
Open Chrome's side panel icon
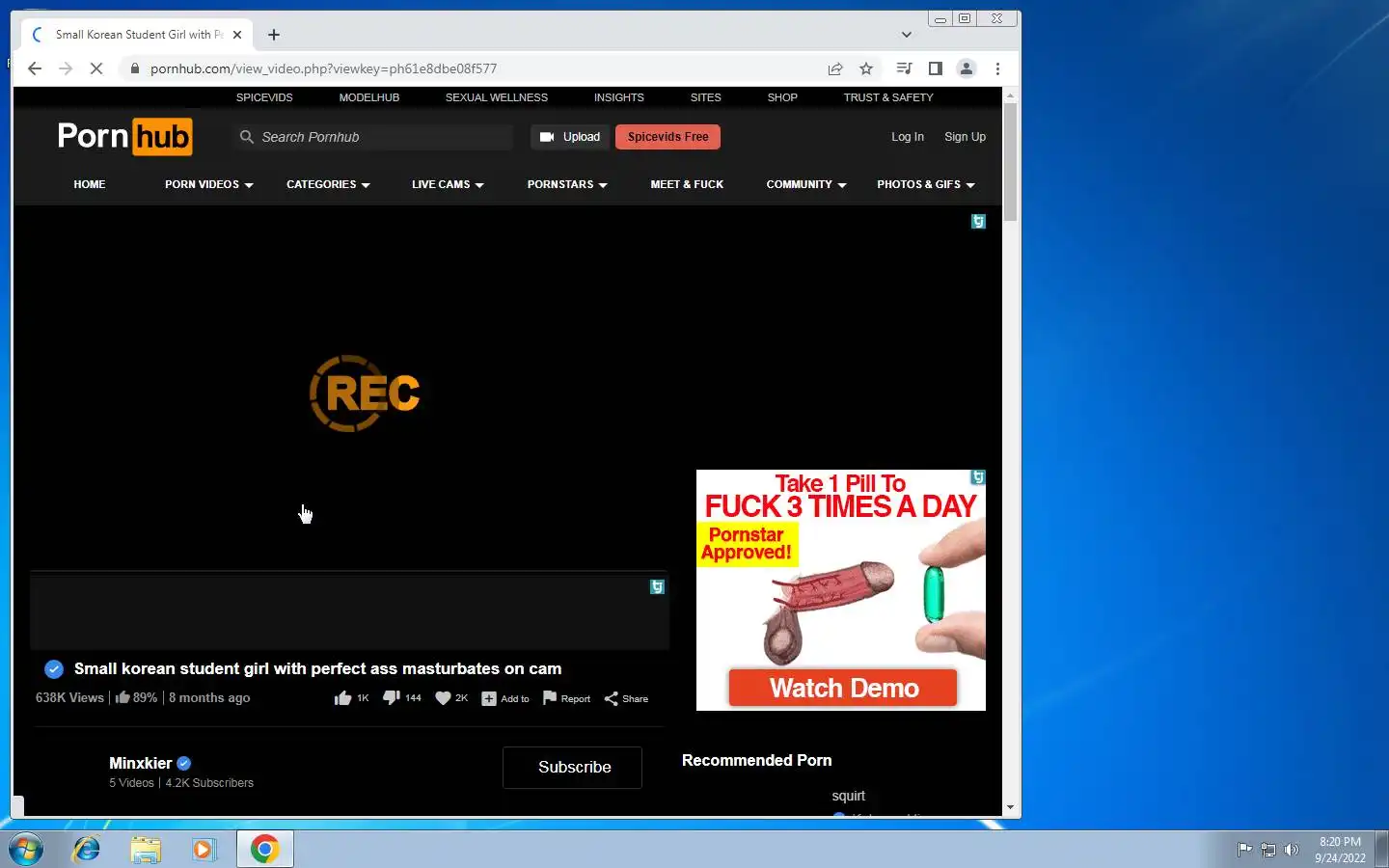[935, 68]
